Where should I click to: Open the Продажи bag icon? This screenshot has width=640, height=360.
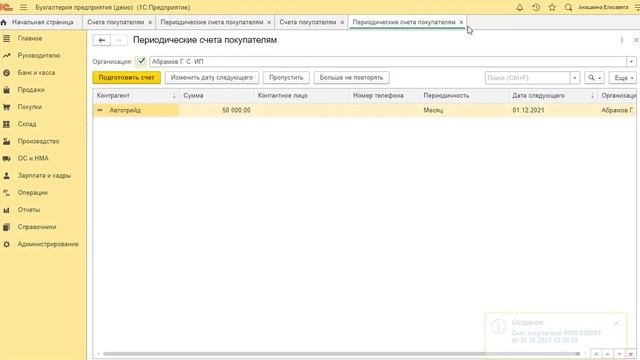(x=6, y=90)
